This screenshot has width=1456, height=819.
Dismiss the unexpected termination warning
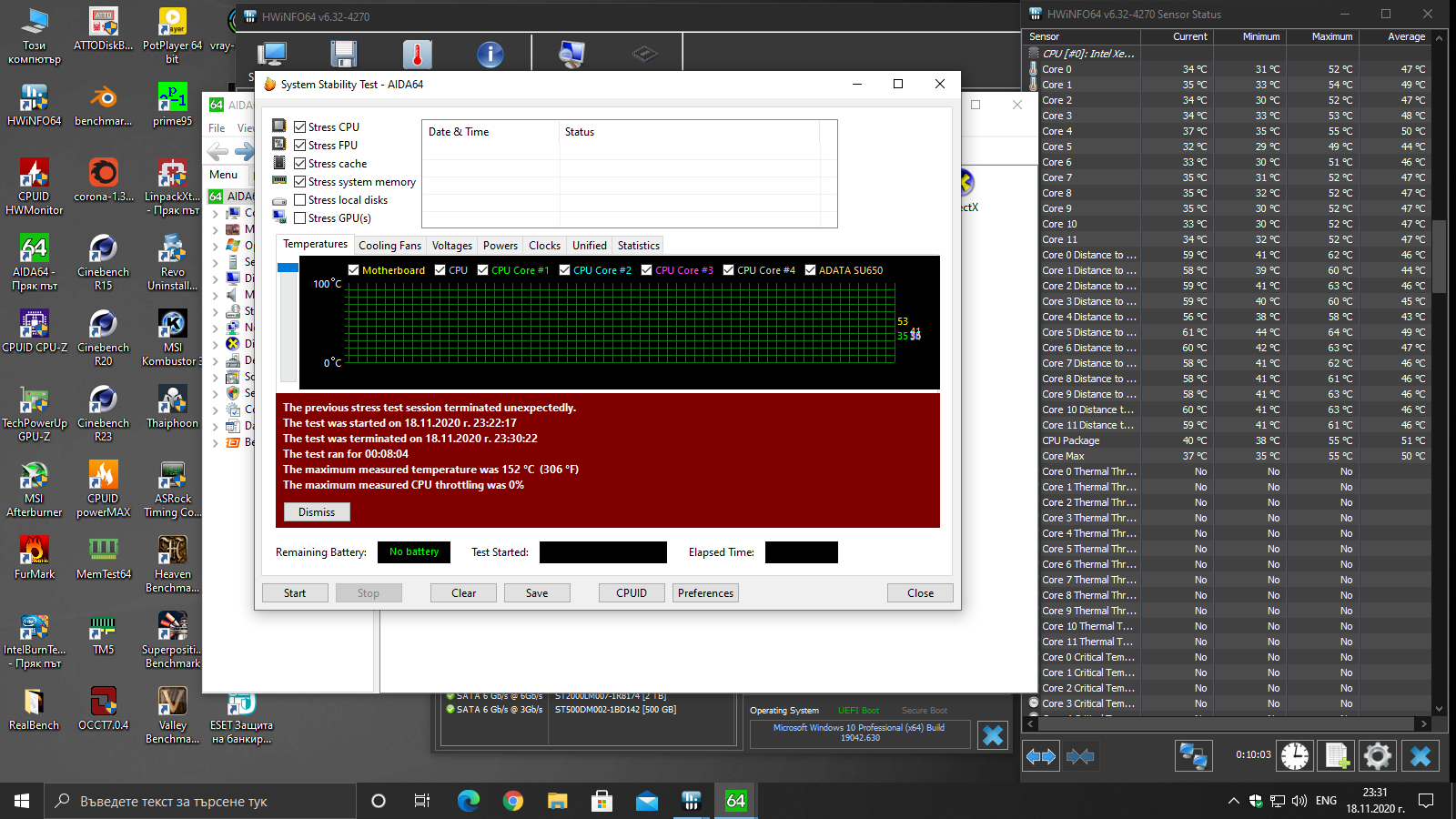317,512
